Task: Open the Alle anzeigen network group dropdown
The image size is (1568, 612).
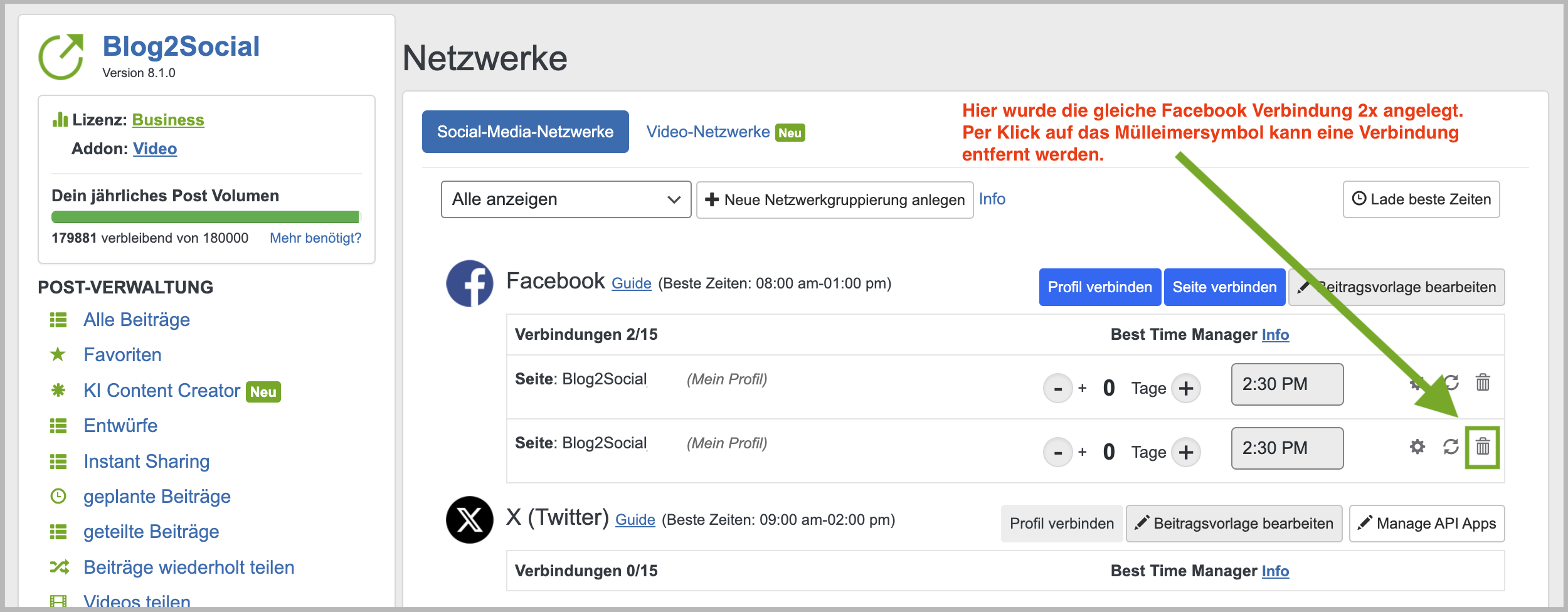Action: pyautogui.click(x=566, y=199)
